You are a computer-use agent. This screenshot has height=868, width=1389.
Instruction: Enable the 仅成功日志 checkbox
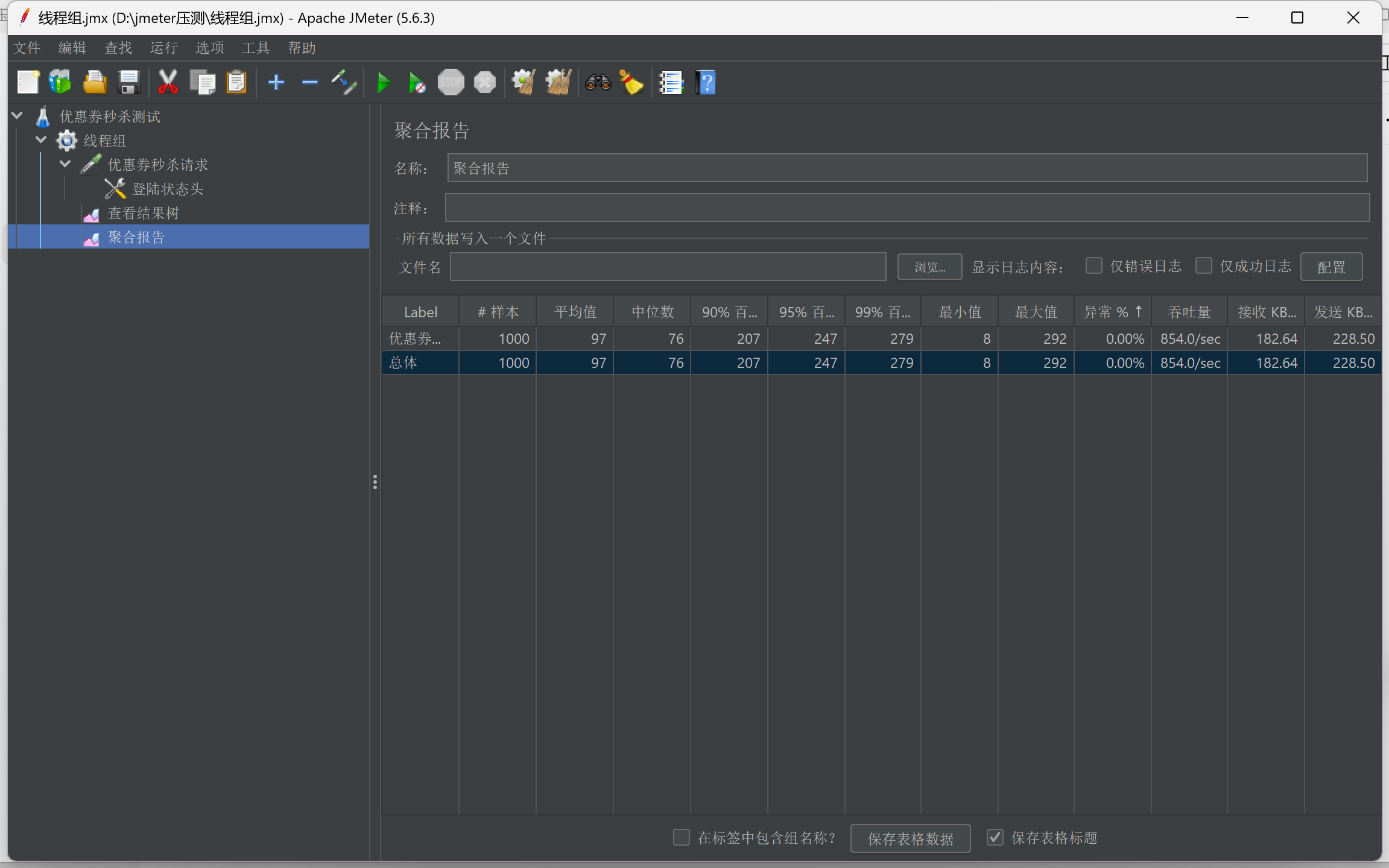1204,266
